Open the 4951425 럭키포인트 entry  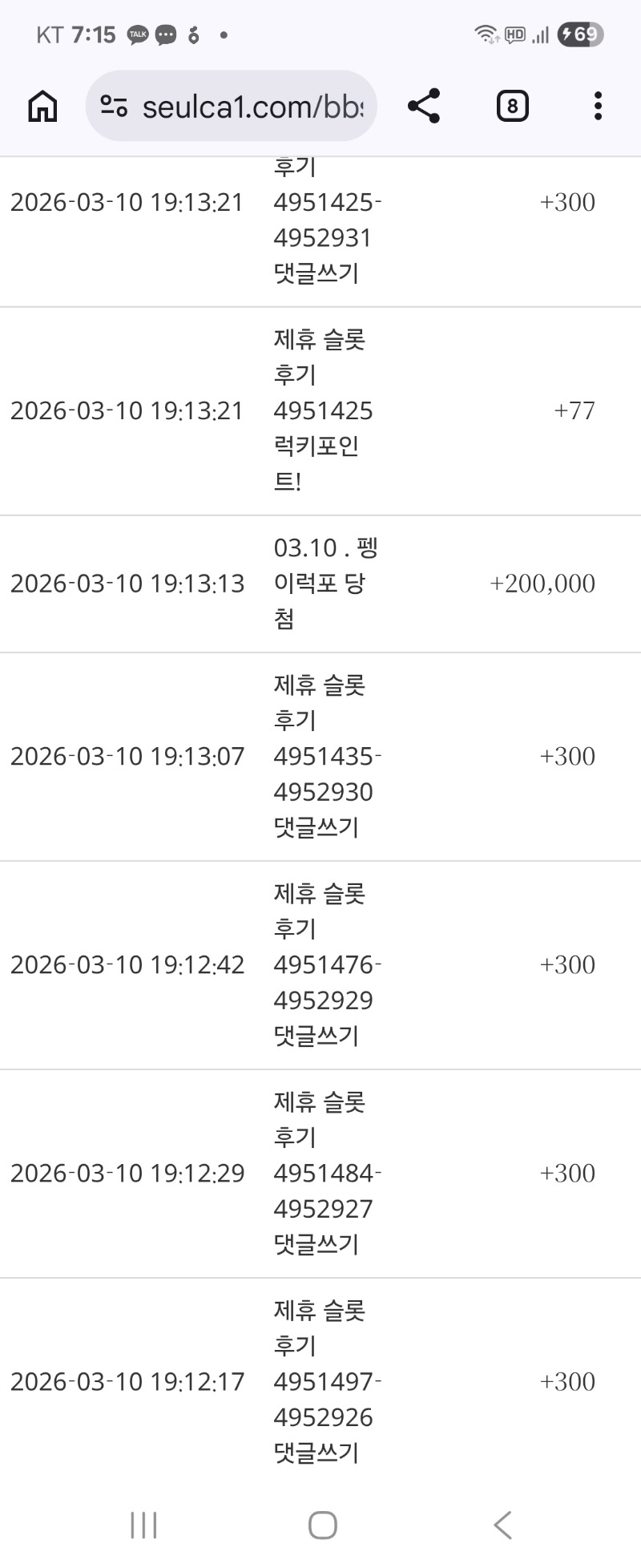[323, 410]
